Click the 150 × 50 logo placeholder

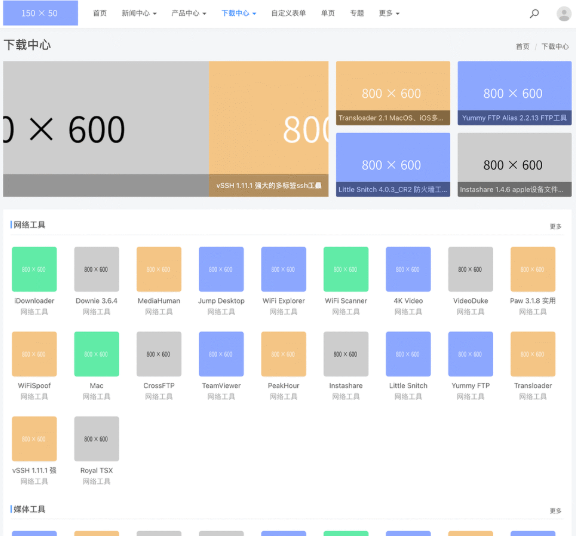(x=40, y=13)
